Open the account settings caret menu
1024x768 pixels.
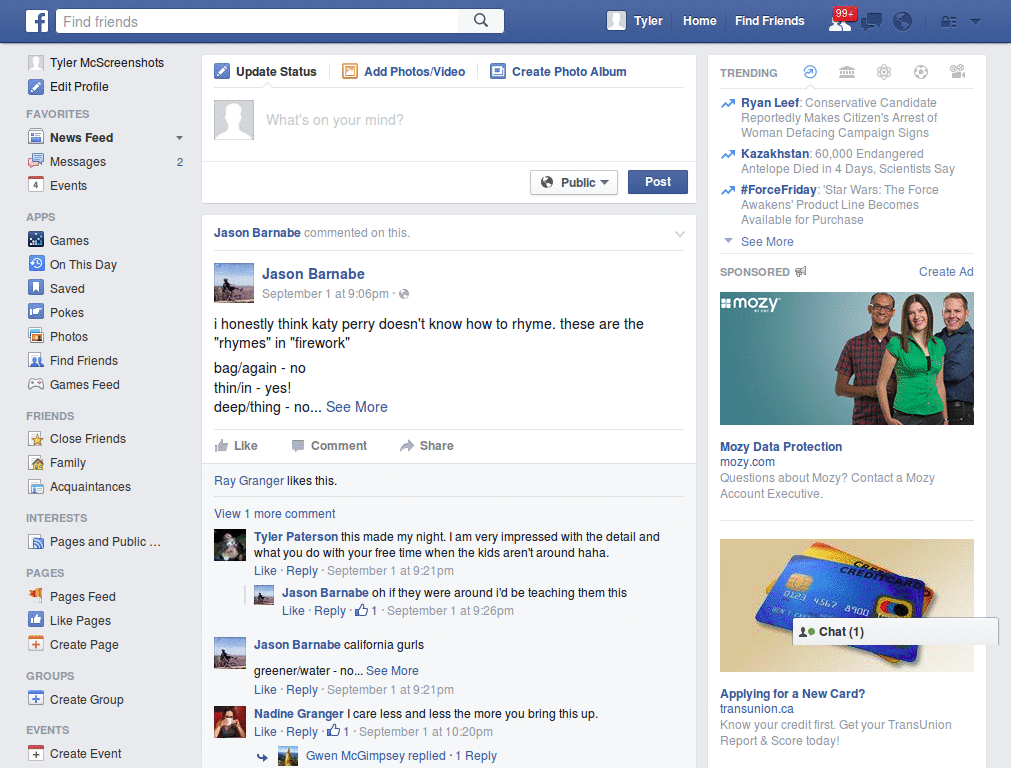click(976, 21)
